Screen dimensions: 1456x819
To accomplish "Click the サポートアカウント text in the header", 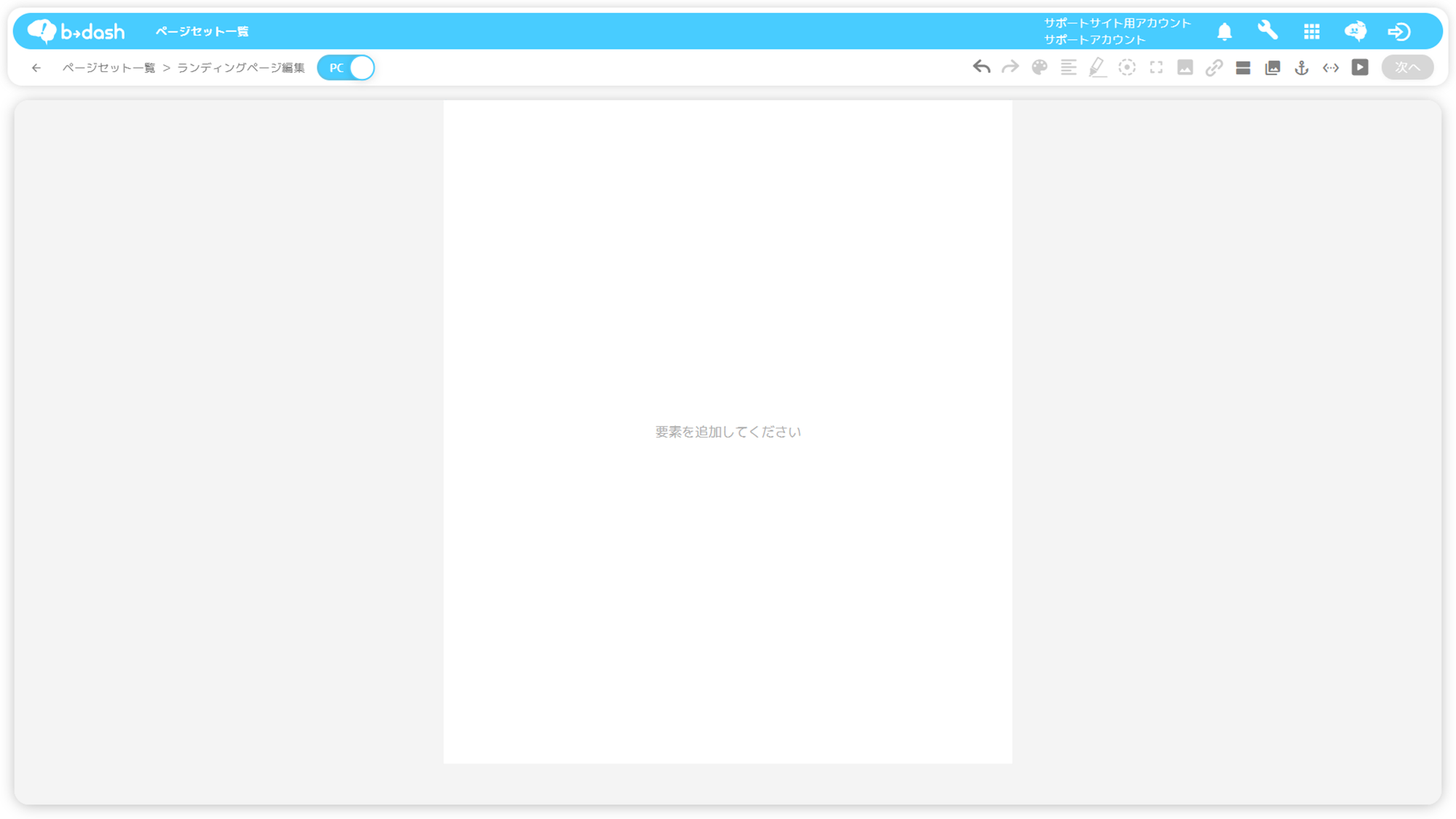I will click(1095, 39).
